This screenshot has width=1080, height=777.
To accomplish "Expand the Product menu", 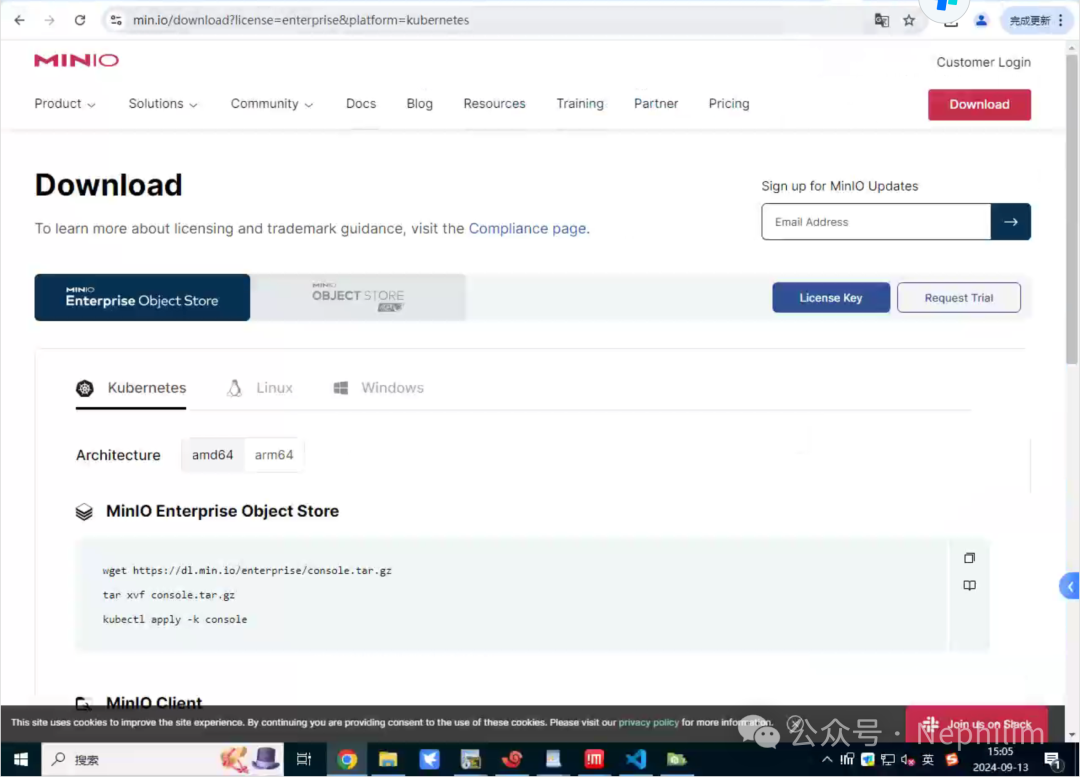I will 65,104.
